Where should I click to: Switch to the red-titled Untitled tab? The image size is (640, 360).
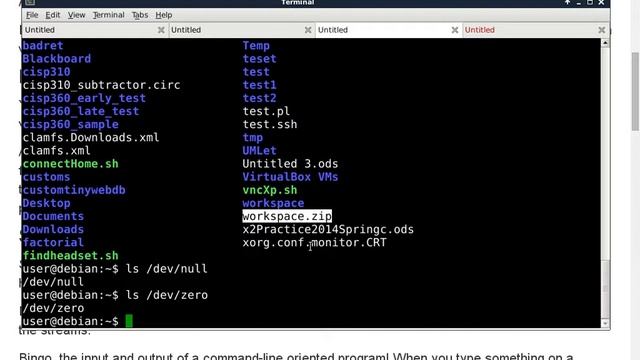point(536,30)
